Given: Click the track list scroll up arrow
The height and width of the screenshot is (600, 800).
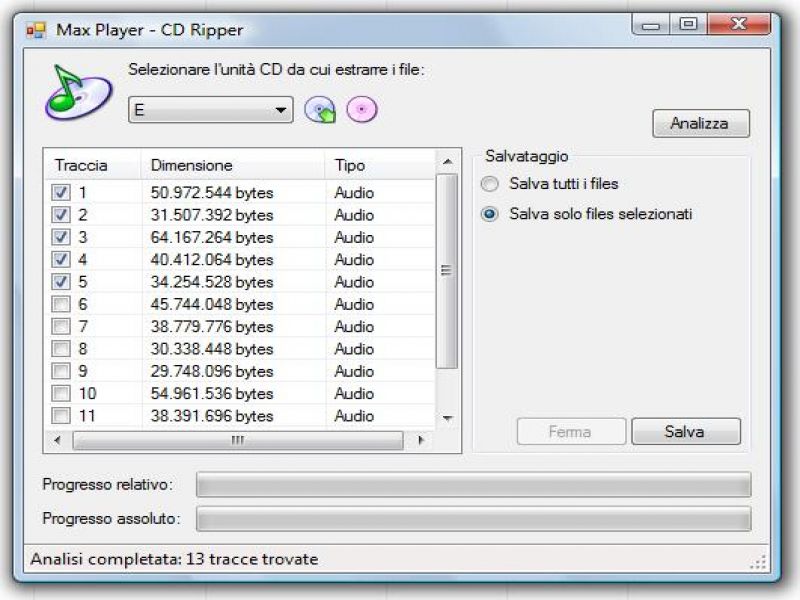Looking at the screenshot, I should tap(447, 162).
